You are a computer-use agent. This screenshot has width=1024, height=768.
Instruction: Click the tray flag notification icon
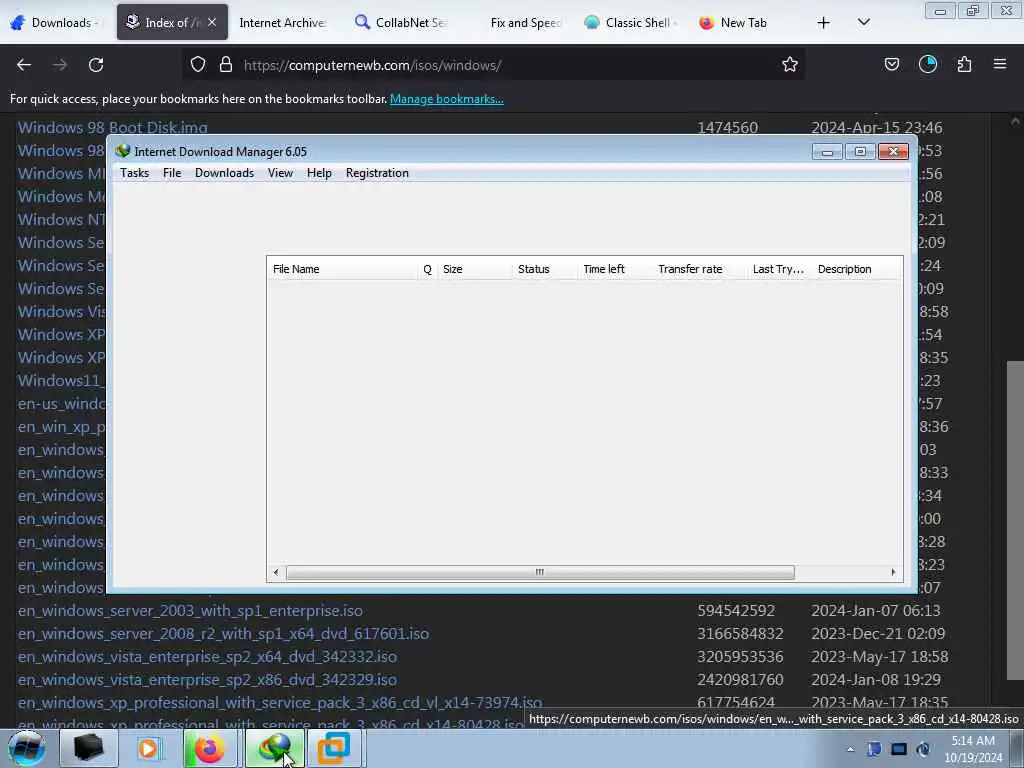(874, 749)
